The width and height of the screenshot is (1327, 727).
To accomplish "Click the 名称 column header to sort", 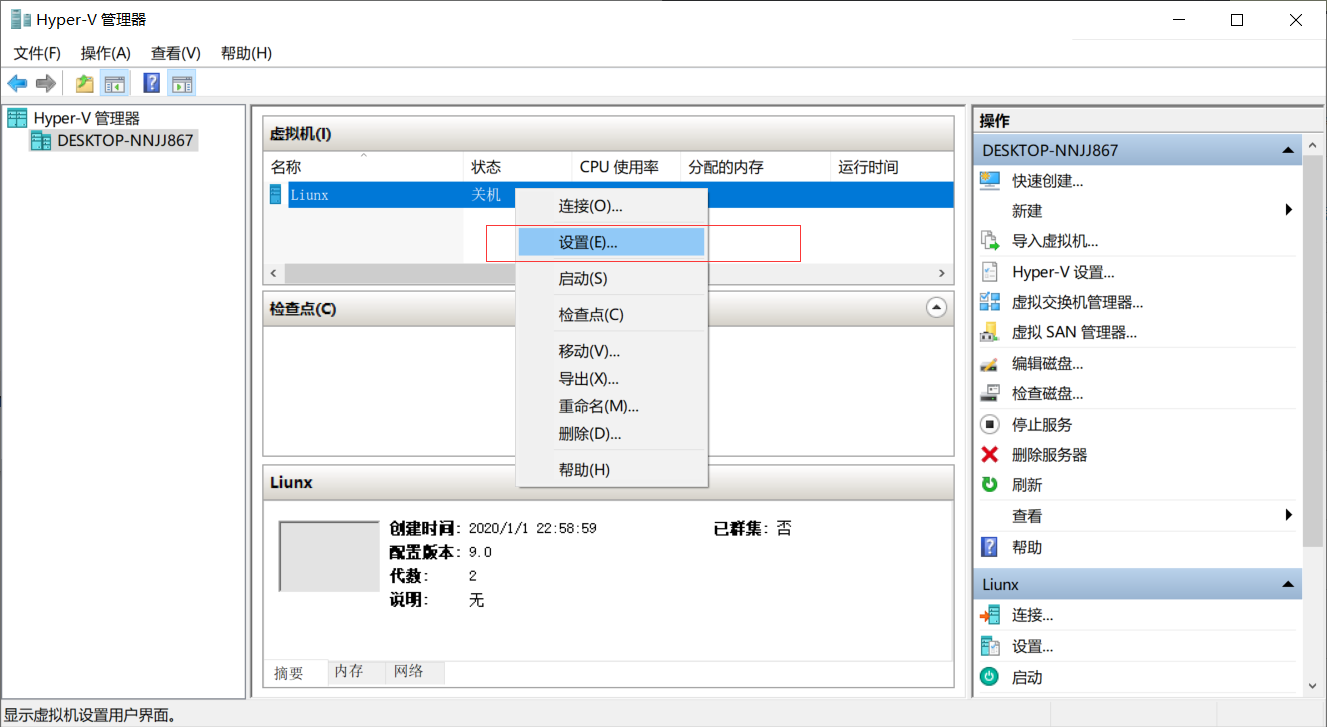I will pos(286,168).
